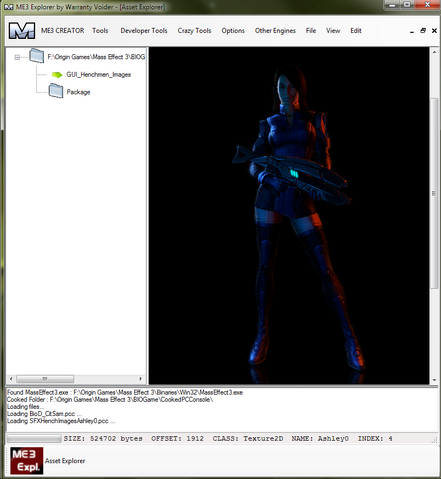Image resolution: width=441 pixels, height=479 pixels.
Task: Open the Edit menu
Action: click(356, 31)
